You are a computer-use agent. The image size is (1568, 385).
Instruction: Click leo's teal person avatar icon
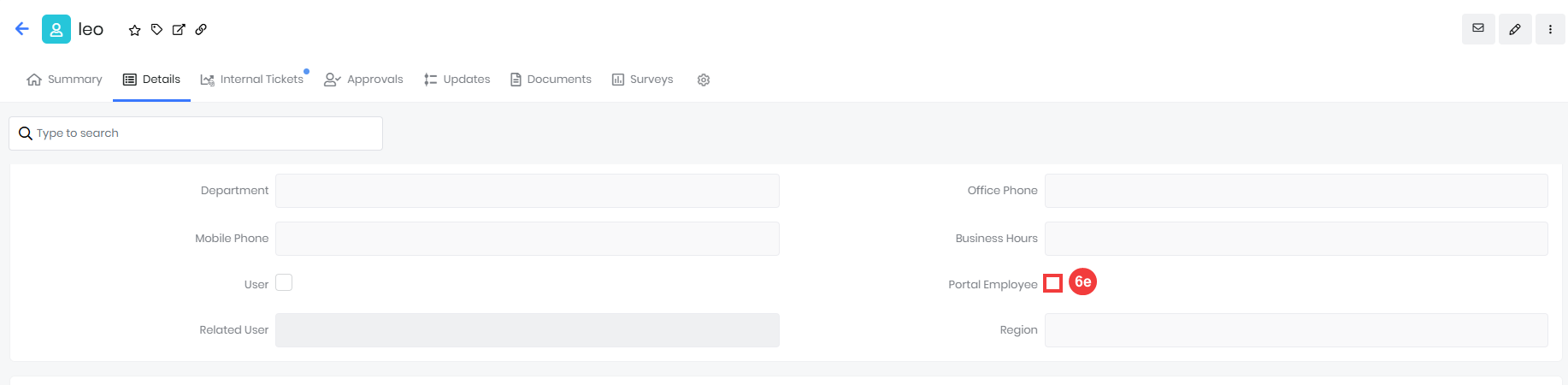56,29
